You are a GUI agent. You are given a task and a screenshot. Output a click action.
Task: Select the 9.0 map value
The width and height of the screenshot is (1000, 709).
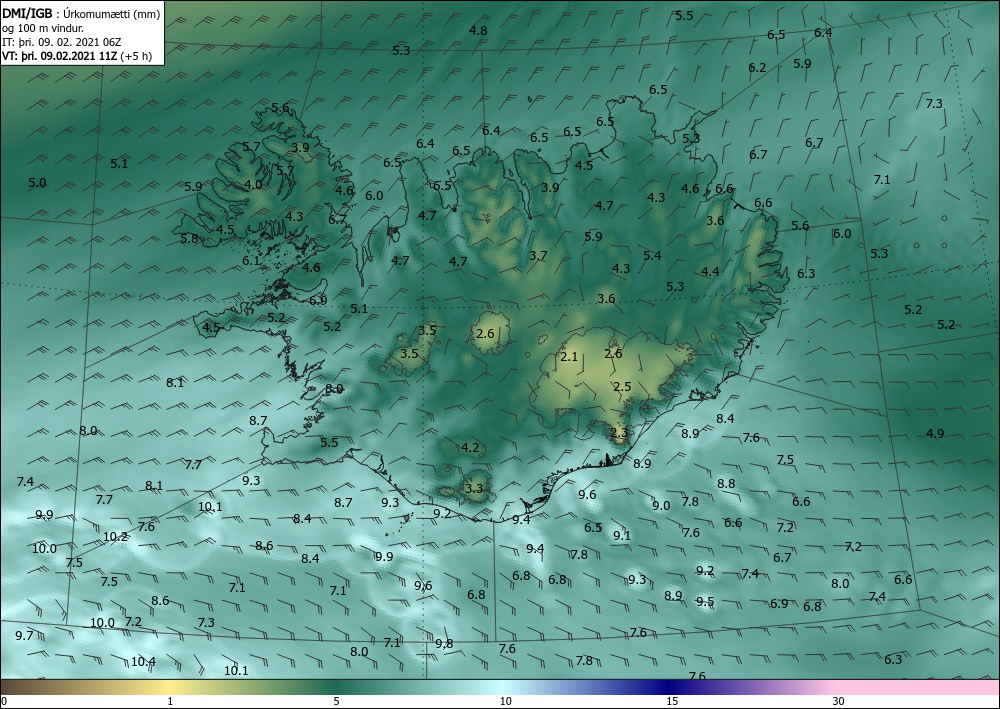click(661, 506)
